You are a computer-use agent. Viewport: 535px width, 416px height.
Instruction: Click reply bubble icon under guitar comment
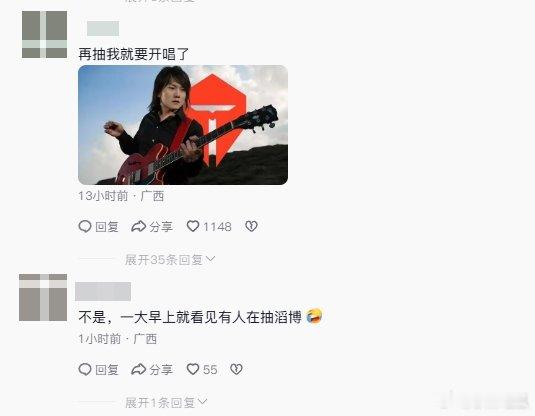(85, 226)
